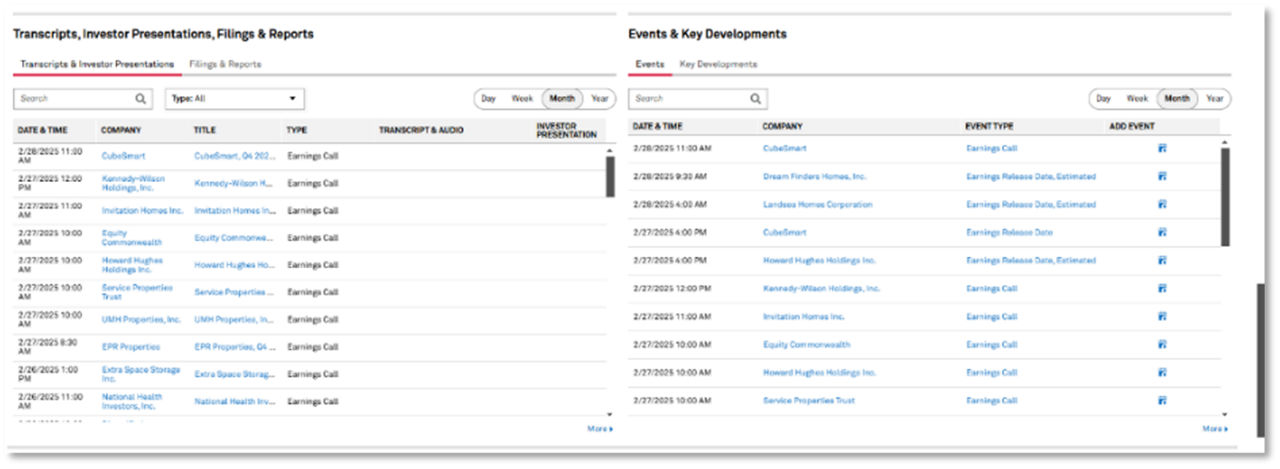
Task: Select Day range in Transcripts panel
Action: pyautogui.click(x=489, y=99)
